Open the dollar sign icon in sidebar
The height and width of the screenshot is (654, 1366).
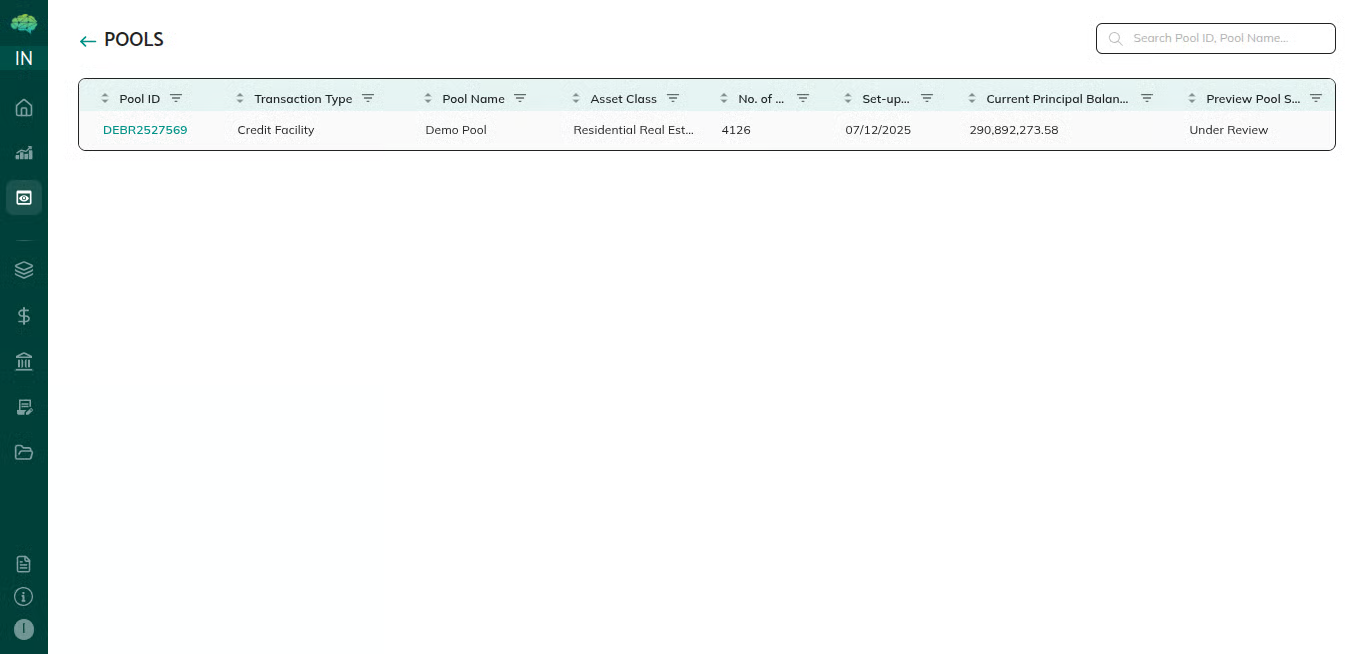(x=24, y=316)
